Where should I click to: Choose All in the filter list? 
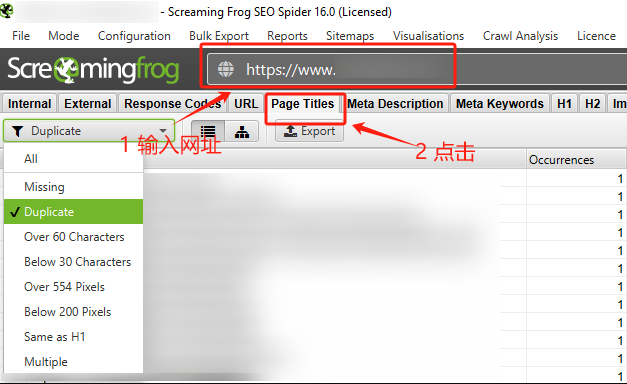pos(74,159)
